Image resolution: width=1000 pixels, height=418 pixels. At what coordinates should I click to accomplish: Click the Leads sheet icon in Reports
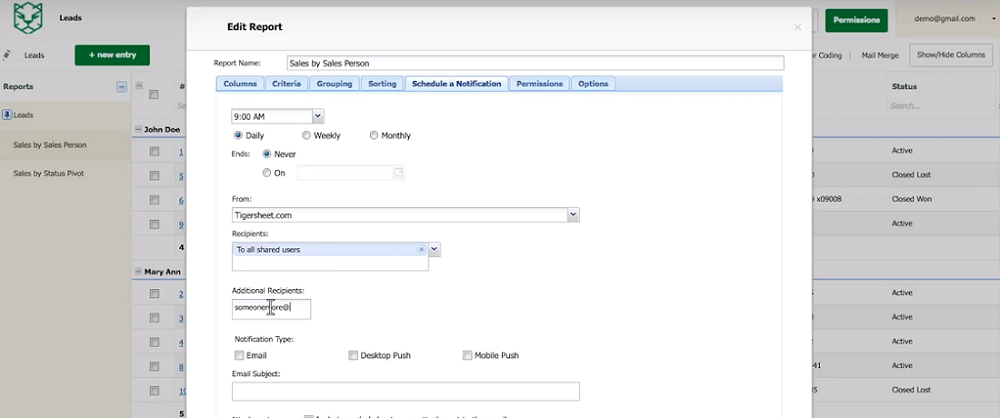tap(8, 115)
